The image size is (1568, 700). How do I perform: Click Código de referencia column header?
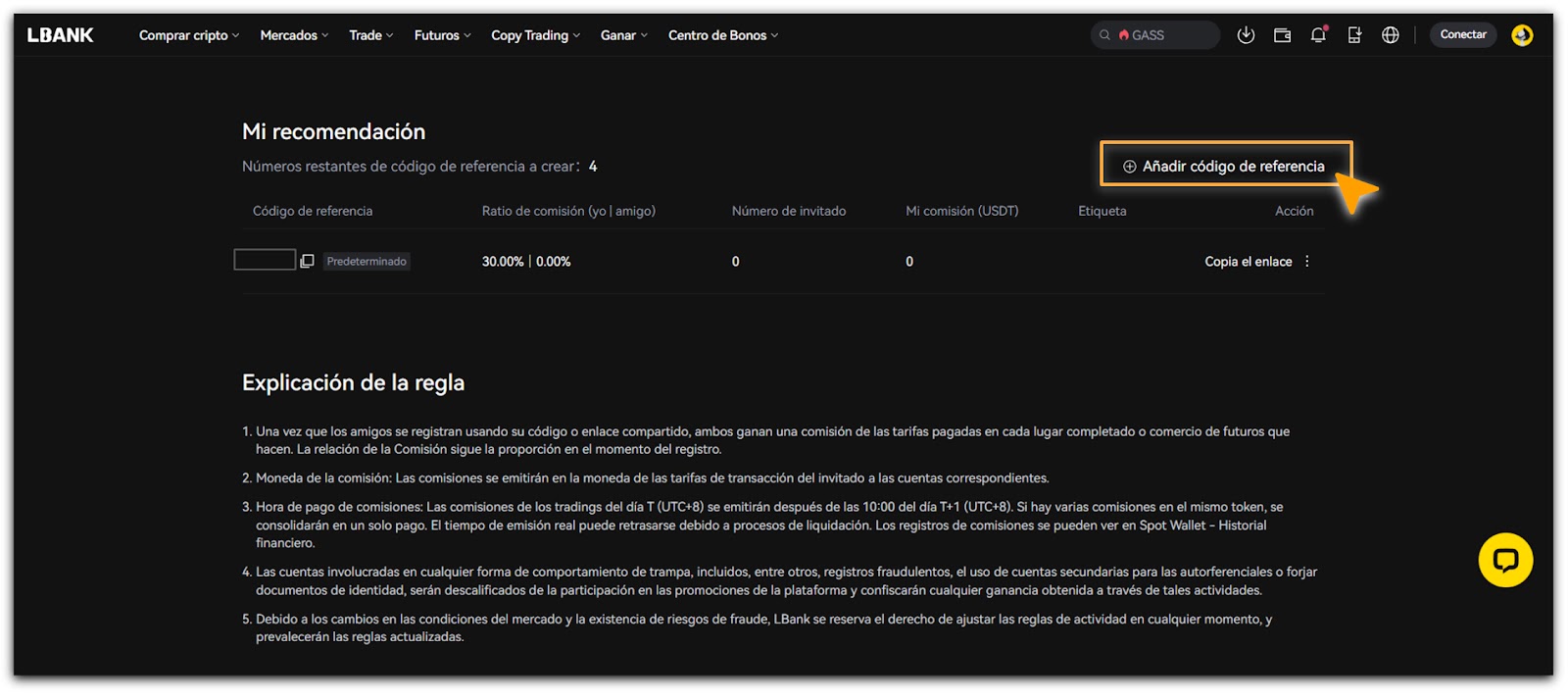(x=313, y=211)
